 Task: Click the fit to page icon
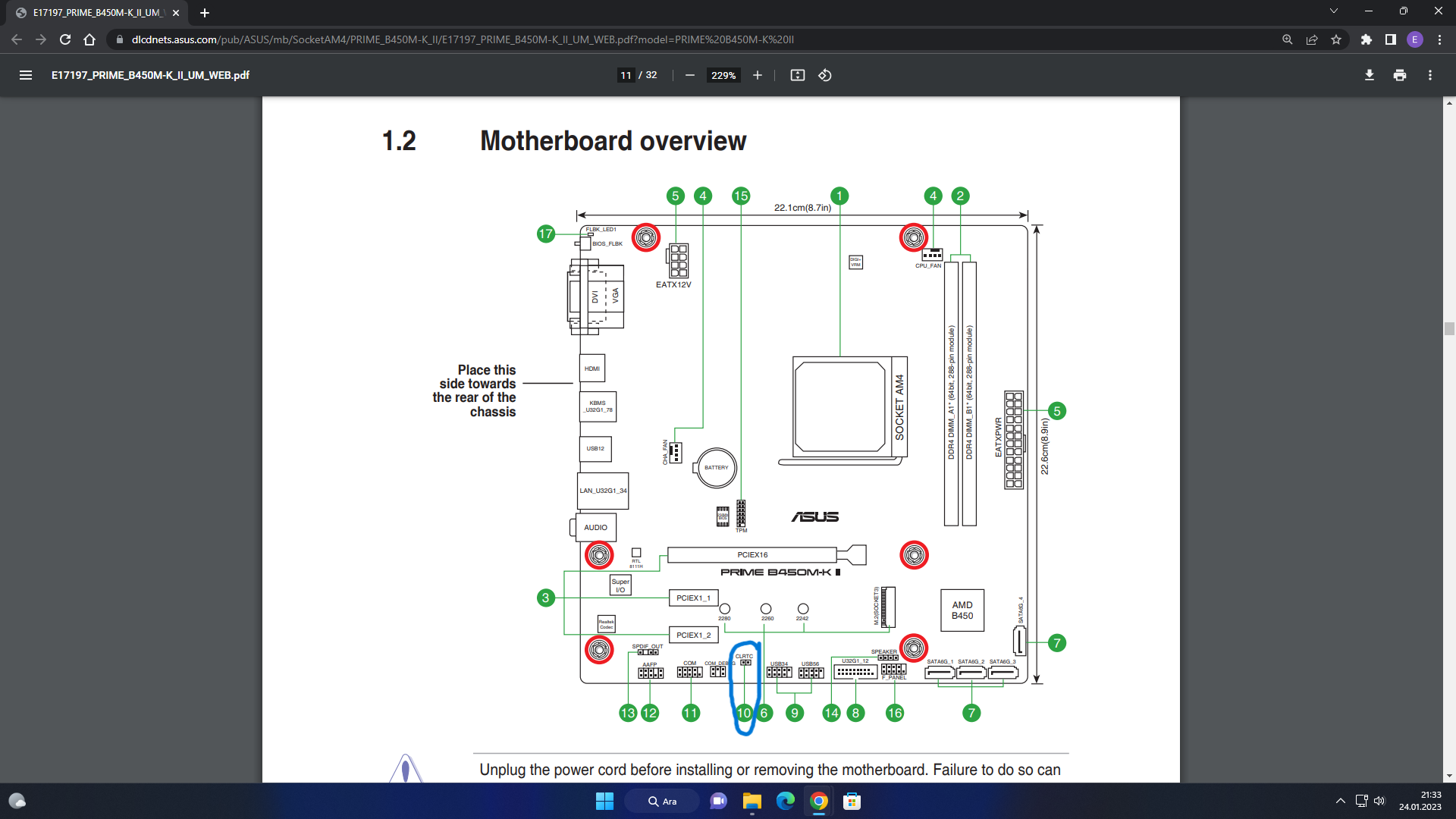[x=797, y=75]
